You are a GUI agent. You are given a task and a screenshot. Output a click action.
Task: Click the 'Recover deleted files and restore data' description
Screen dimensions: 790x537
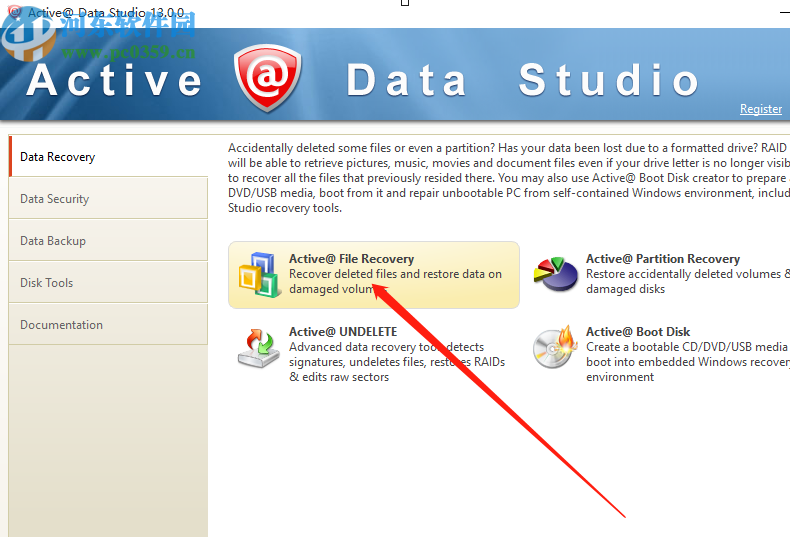[396, 282]
